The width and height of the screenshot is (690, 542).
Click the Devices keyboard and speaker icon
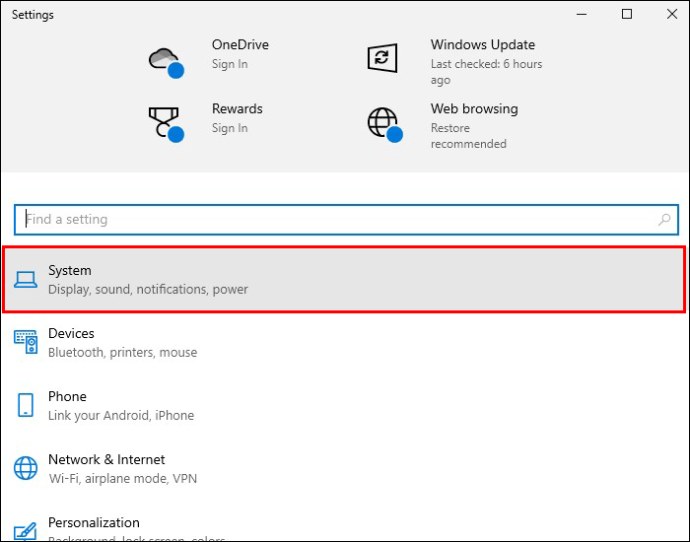pyautogui.click(x=26, y=342)
